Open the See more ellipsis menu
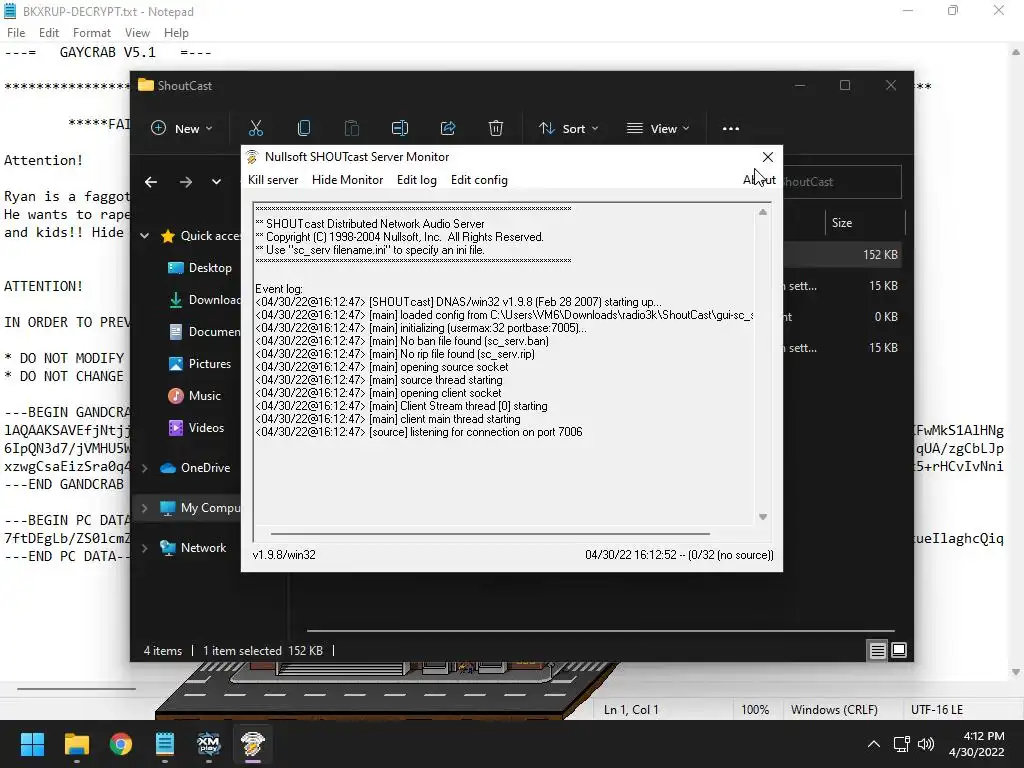This screenshot has width=1024, height=768. (731, 129)
